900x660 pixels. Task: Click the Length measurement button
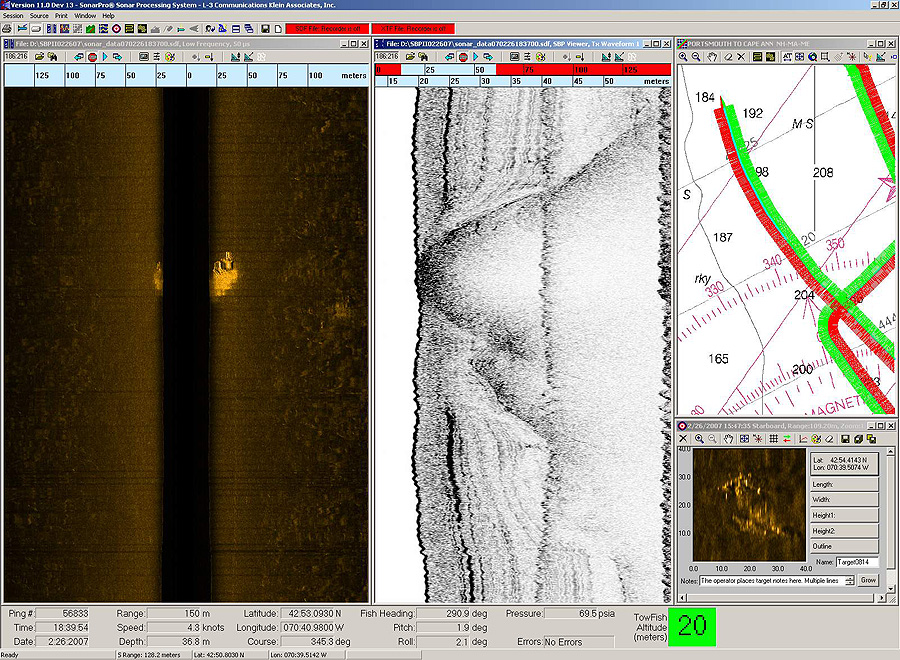843,484
